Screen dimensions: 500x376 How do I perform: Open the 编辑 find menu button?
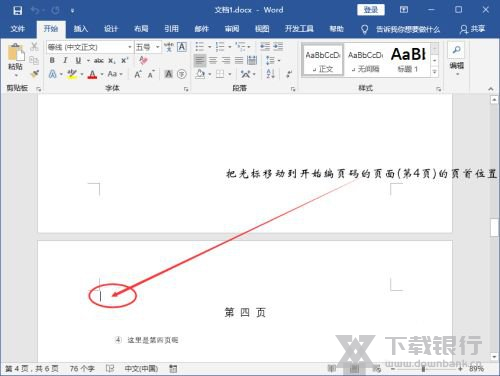coord(456,58)
